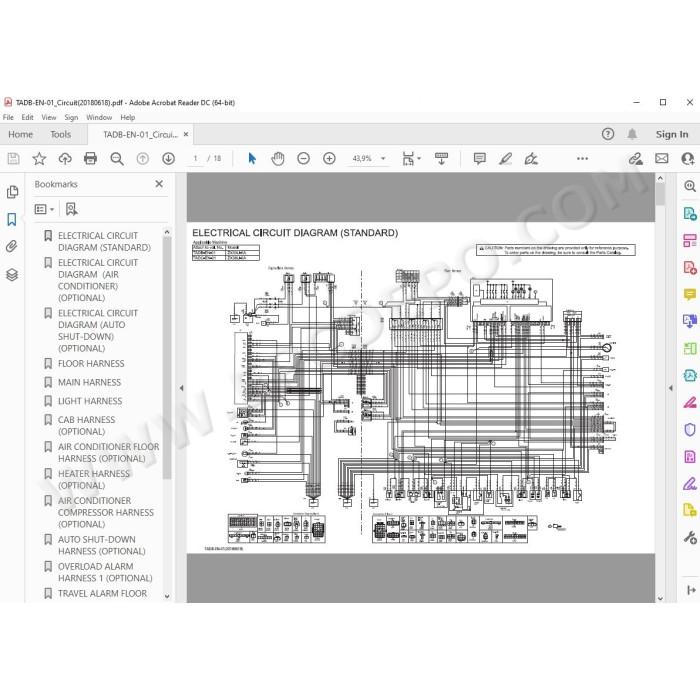Add a comment with speech bubble tool
This screenshot has width=700, height=700.
(479, 158)
